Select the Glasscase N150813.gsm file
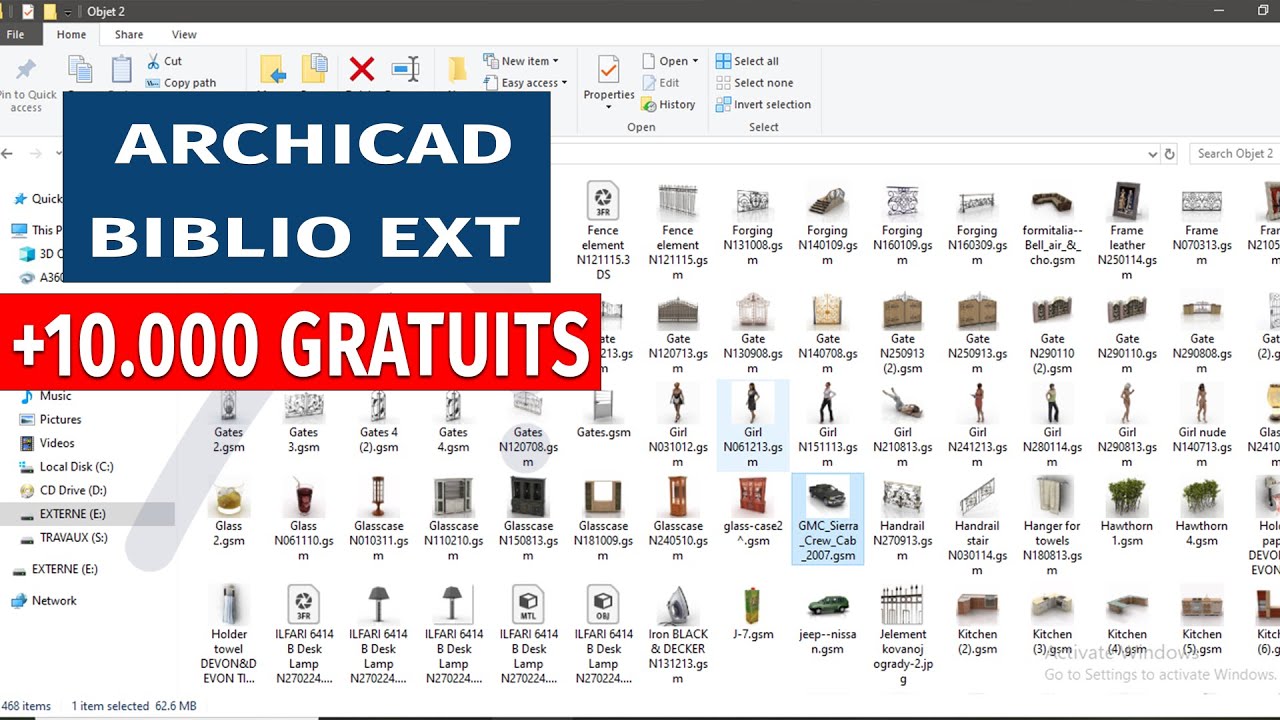 (x=528, y=519)
